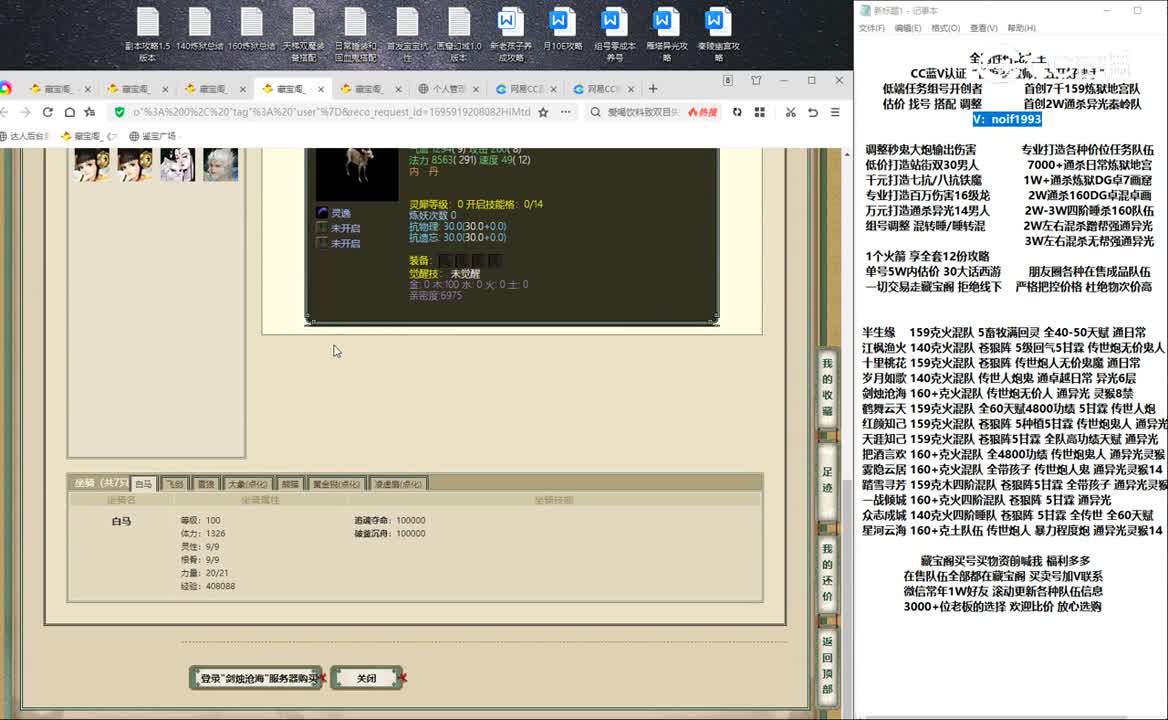
Task: Click the Notepad line starting 星河云海
Action: pyautogui.click(x=1013, y=531)
